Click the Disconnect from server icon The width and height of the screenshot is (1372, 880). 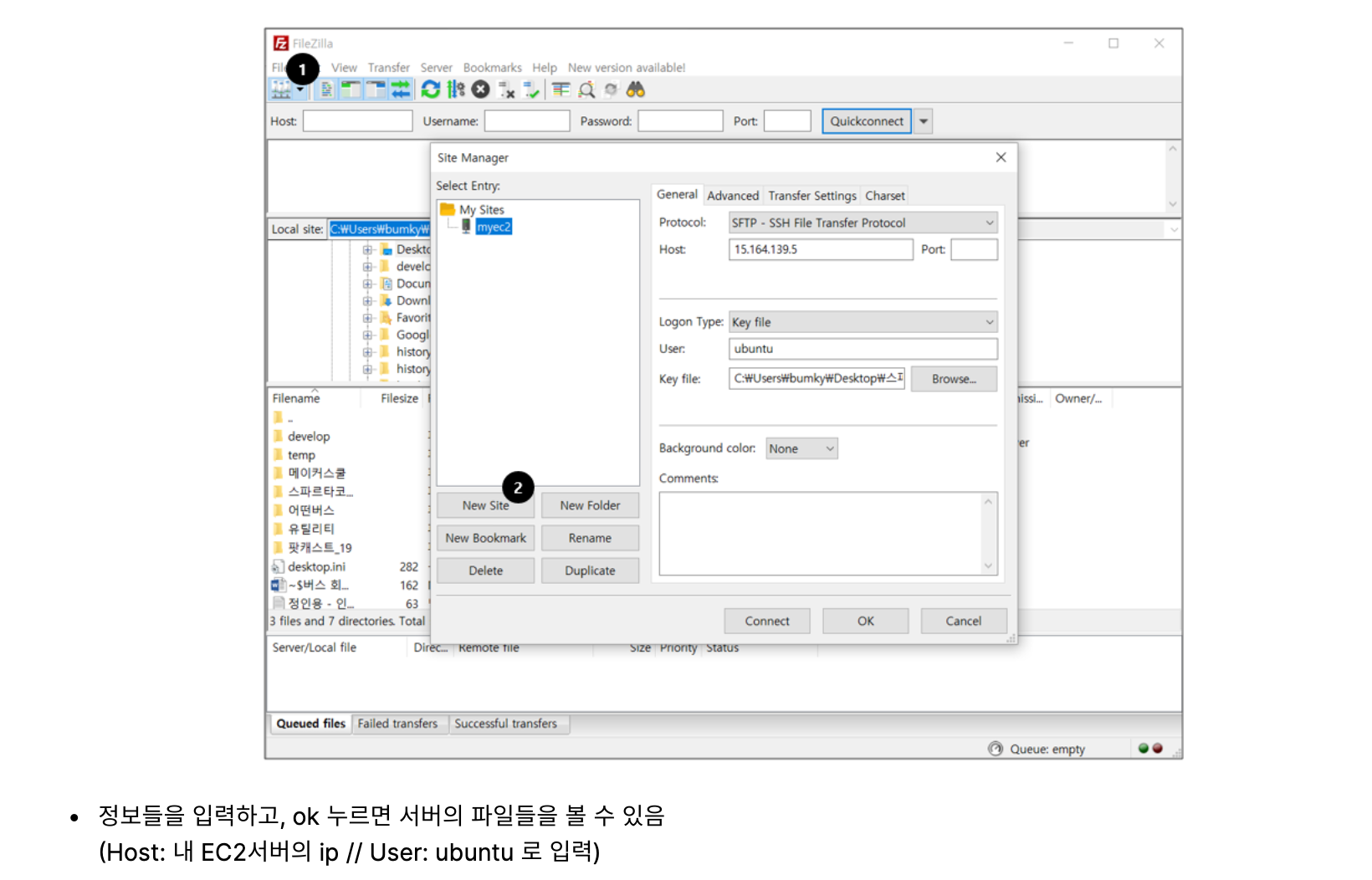[x=506, y=90]
